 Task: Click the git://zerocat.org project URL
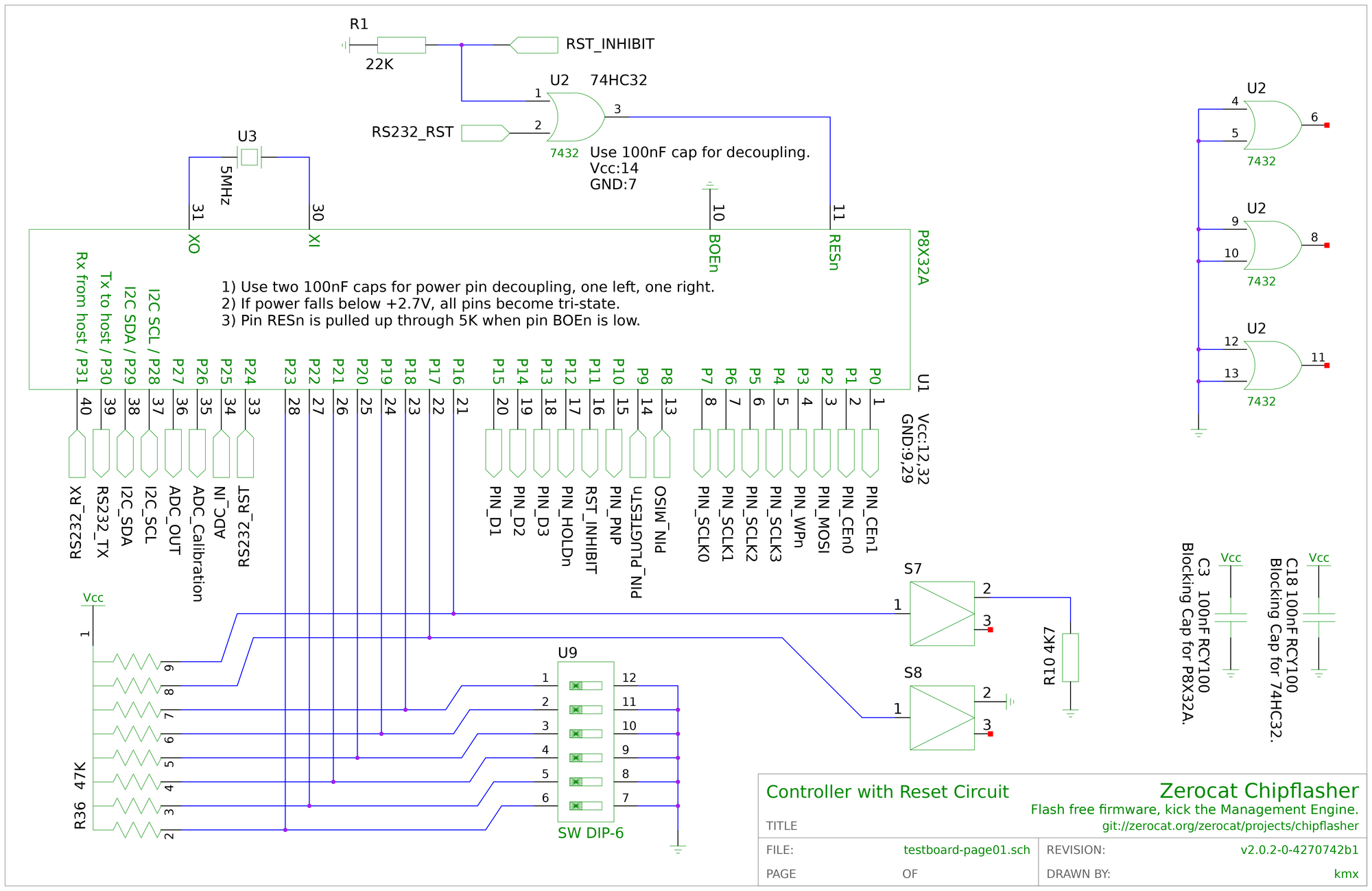coord(1230,826)
